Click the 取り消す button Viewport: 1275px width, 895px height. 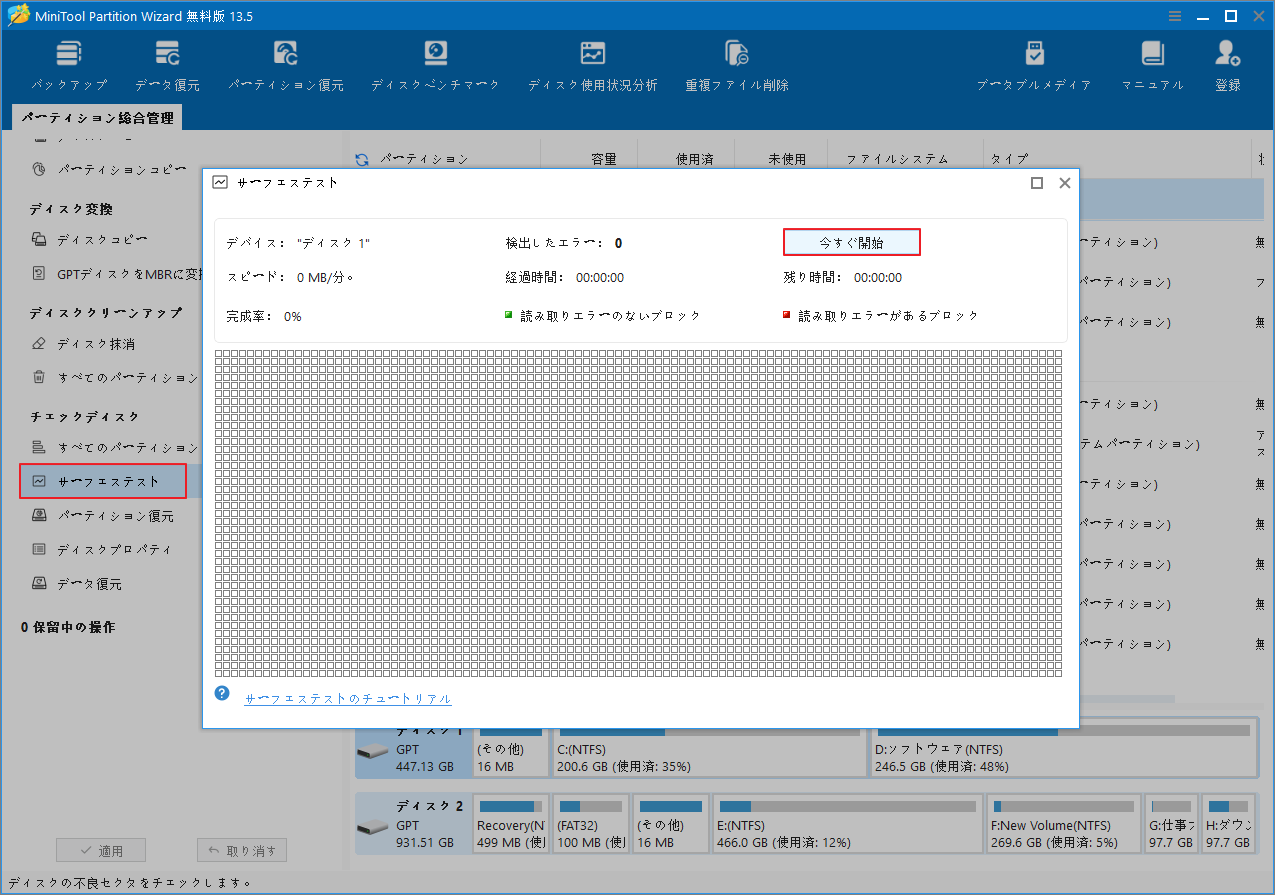coord(241,850)
